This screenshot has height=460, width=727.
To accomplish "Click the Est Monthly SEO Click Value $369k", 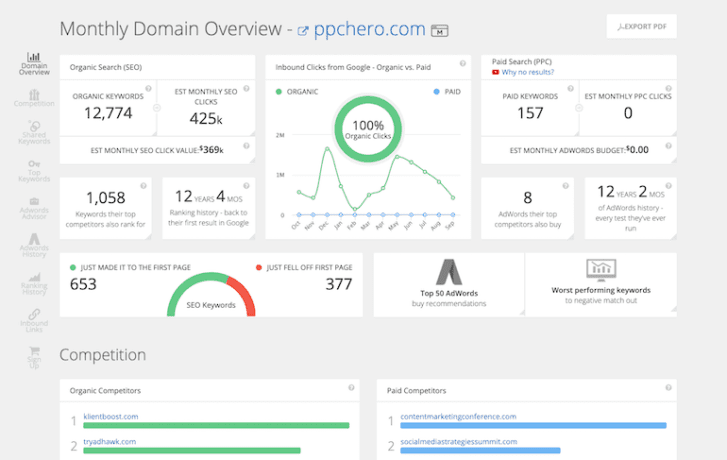I will pyautogui.click(x=212, y=150).
